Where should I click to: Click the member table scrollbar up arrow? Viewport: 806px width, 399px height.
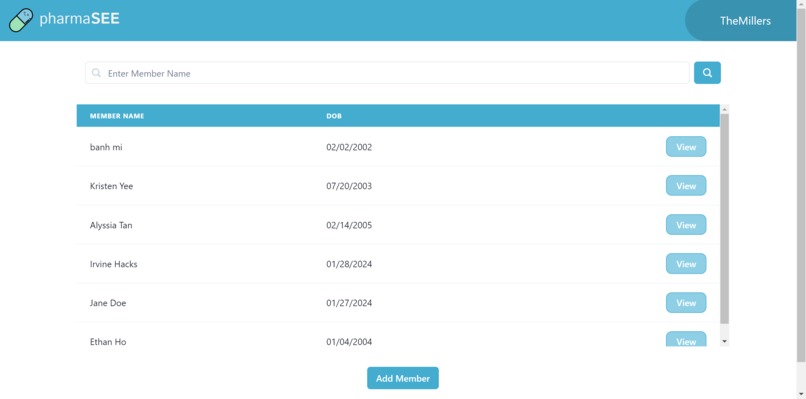click(x=724, y=109)
